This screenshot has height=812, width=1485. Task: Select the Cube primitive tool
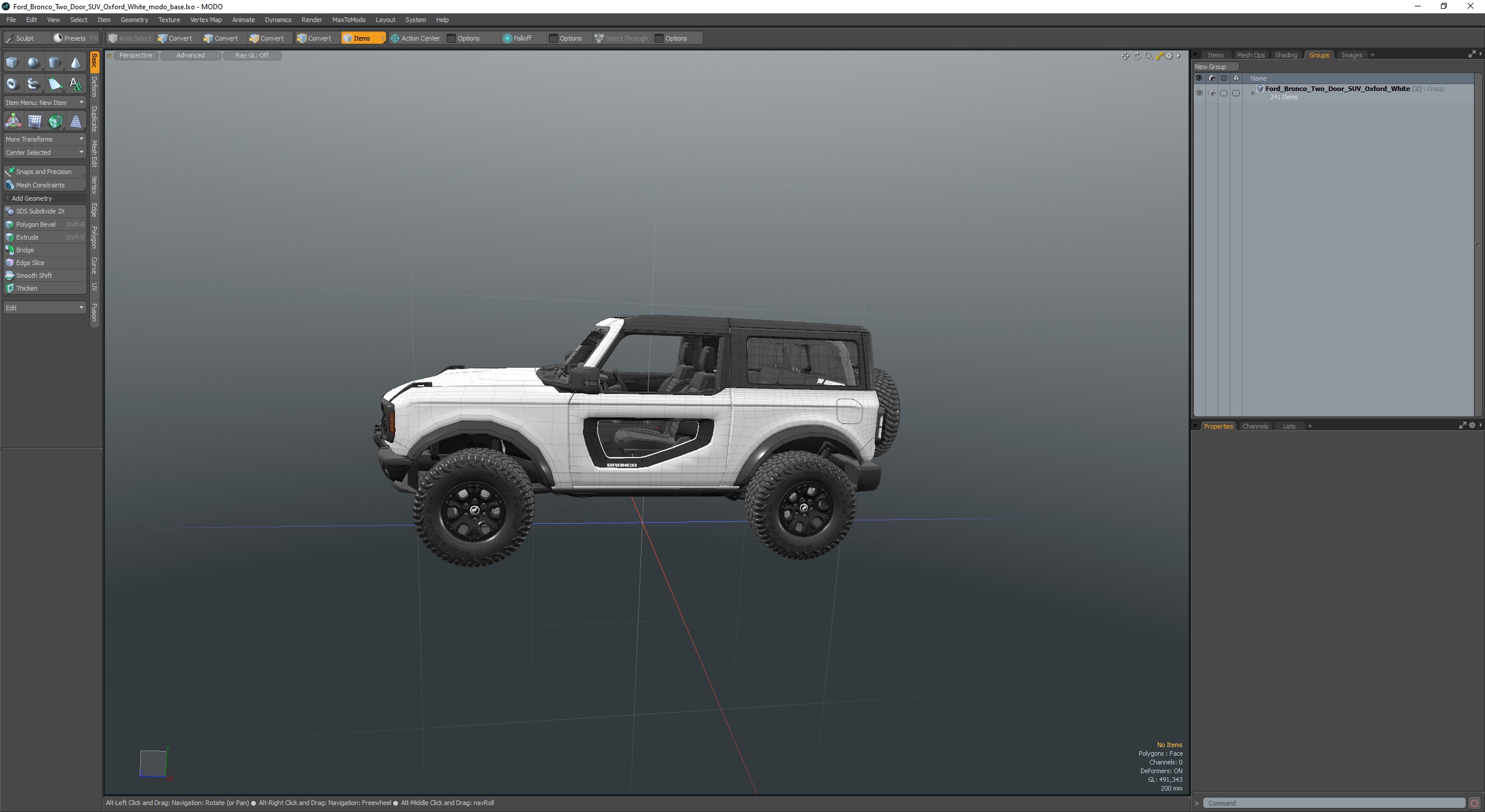click(x=12, y=62)
